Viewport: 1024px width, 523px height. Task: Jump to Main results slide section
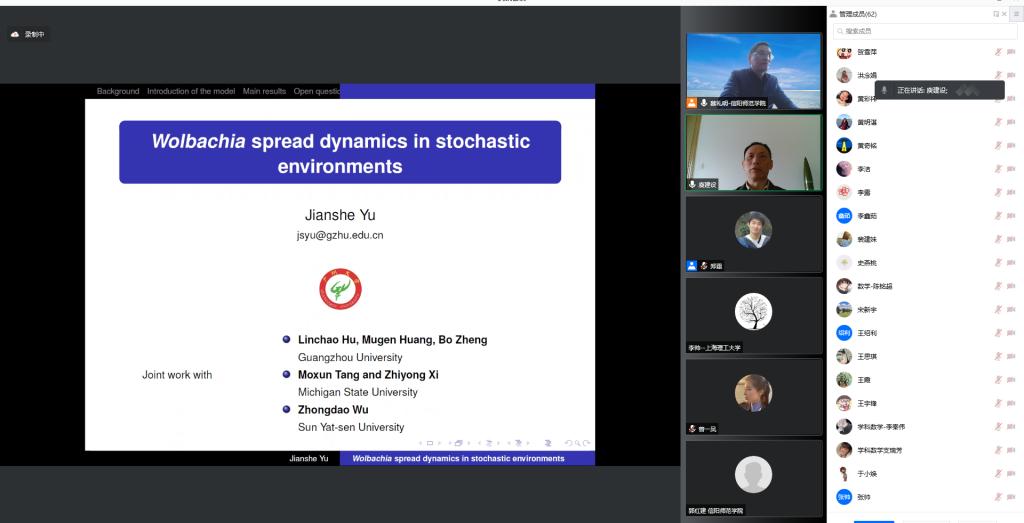[x=264, y=91]
